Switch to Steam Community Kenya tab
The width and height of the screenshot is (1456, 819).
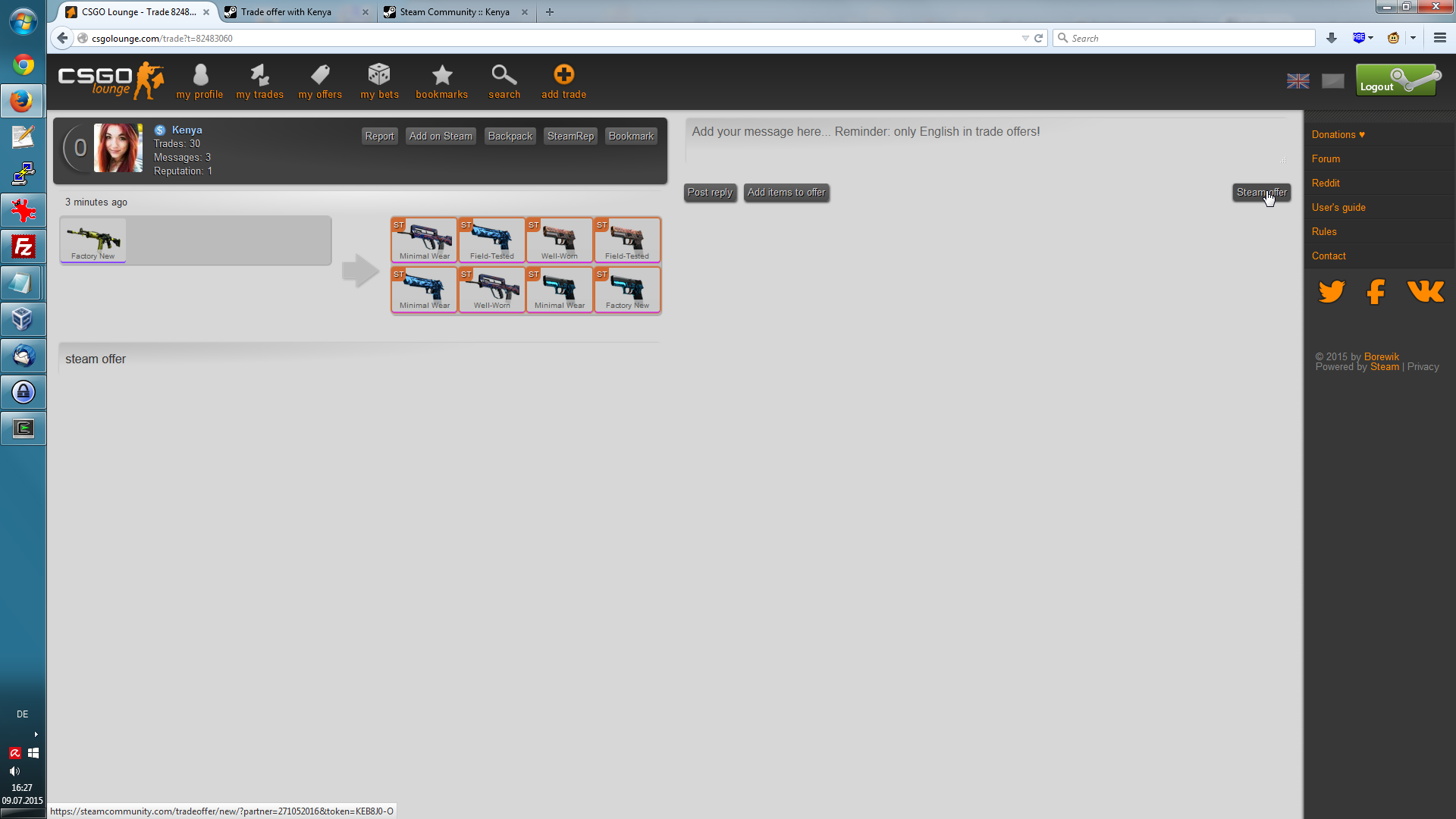[x=454, y=12]
